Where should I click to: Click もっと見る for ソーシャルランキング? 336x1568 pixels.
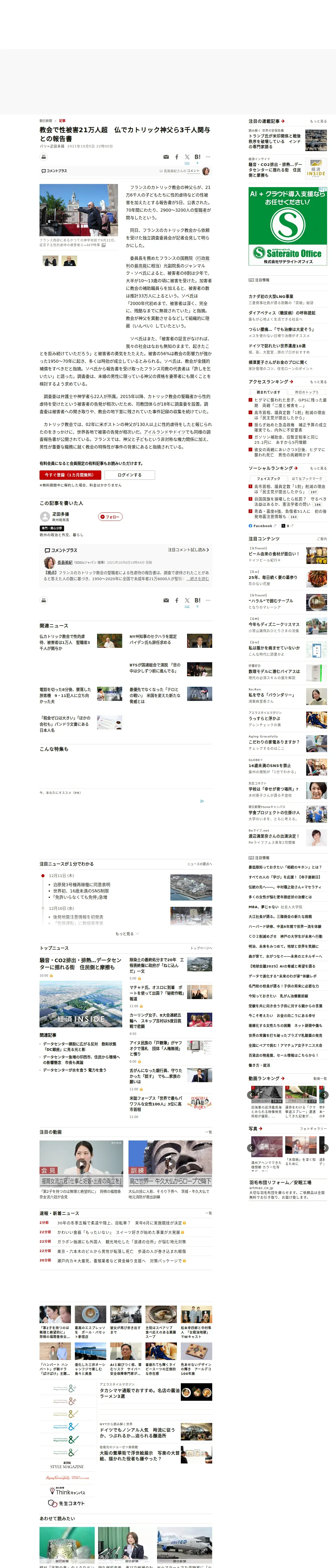pos(318,468)
